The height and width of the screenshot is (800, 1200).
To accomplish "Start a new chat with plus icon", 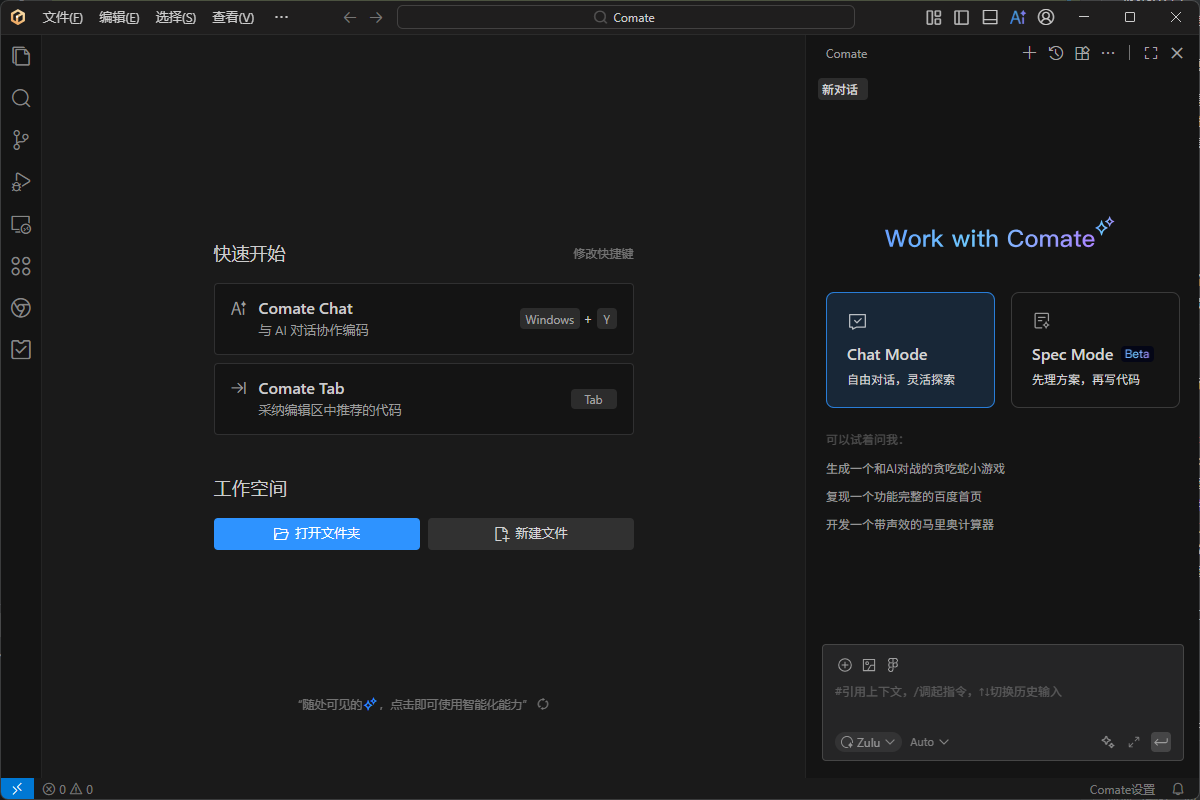I will 1029,53.
